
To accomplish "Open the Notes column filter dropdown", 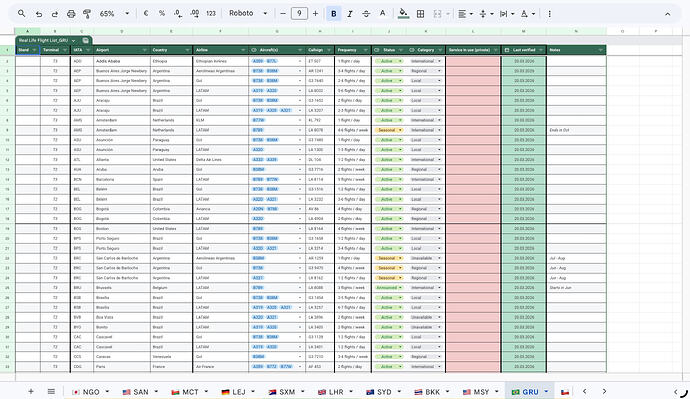I will (x=600, y=50).
